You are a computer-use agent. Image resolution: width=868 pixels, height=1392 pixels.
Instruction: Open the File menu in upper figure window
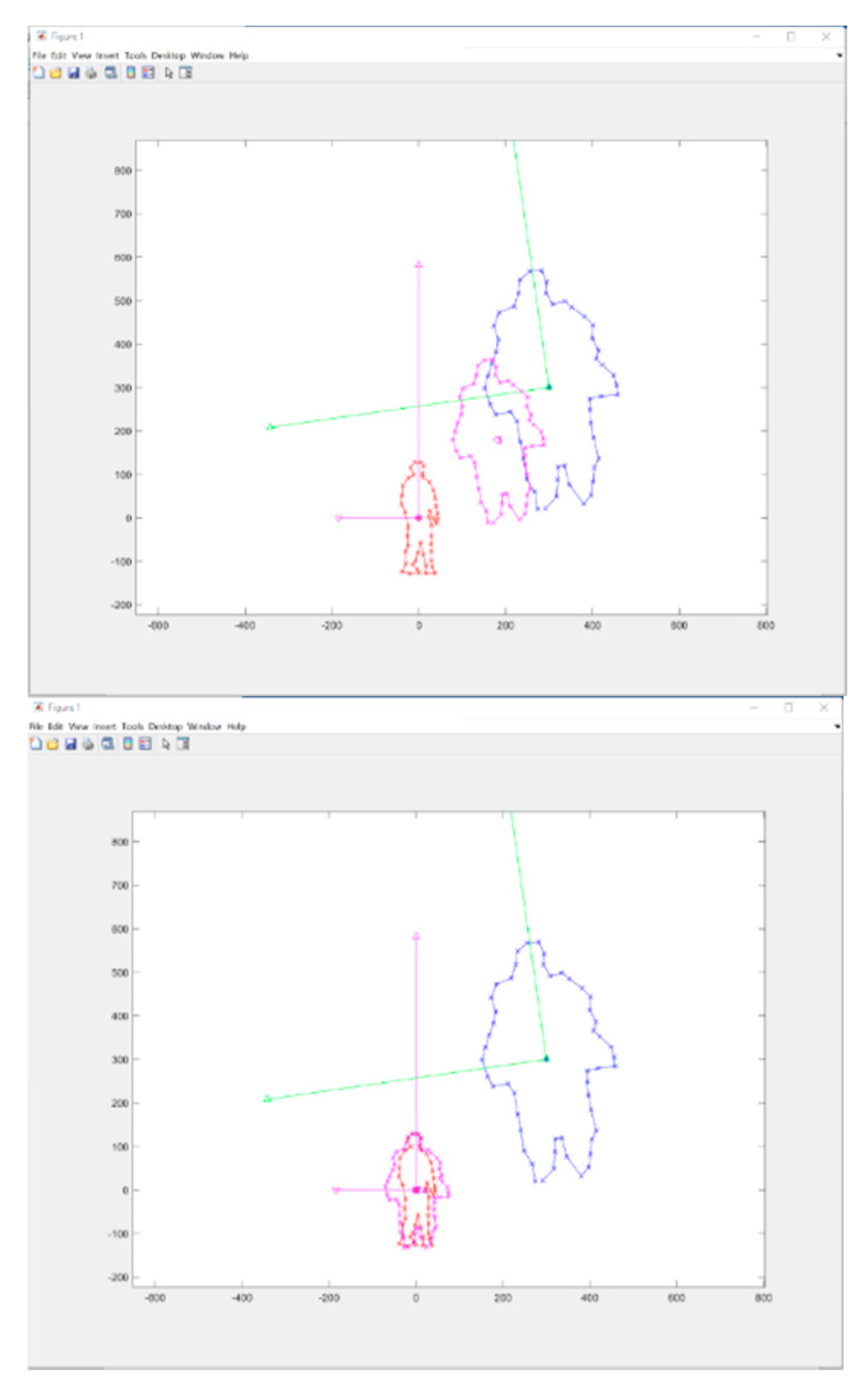point(39,56)
